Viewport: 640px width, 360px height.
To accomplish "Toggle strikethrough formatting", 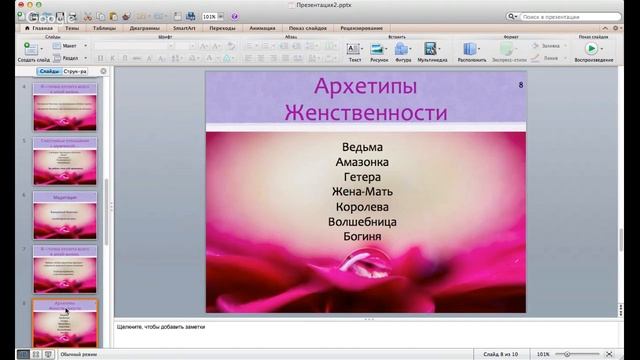I will 137,58.
